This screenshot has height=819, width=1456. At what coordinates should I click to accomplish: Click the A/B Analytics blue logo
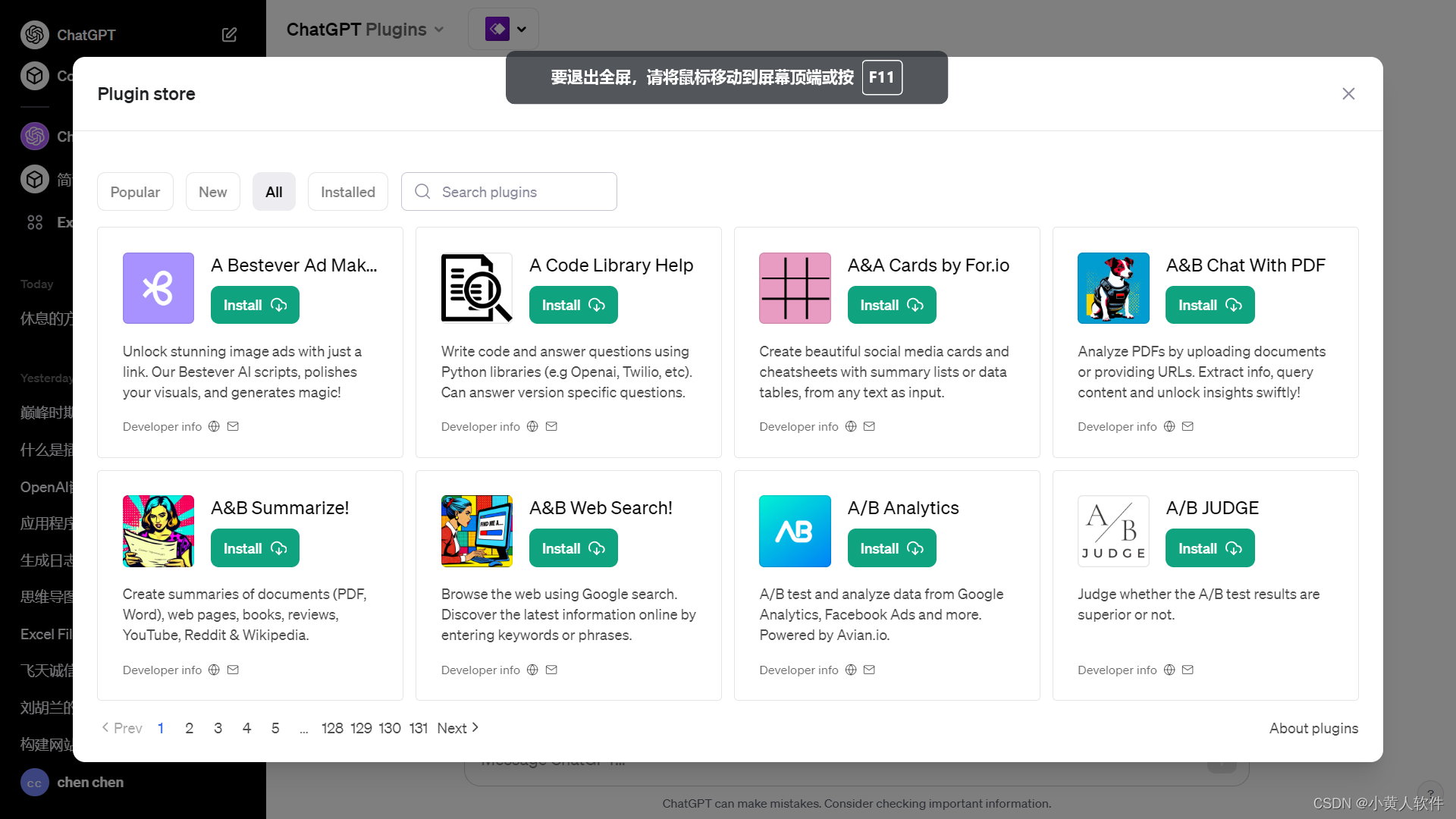click(x=795, y=531)
